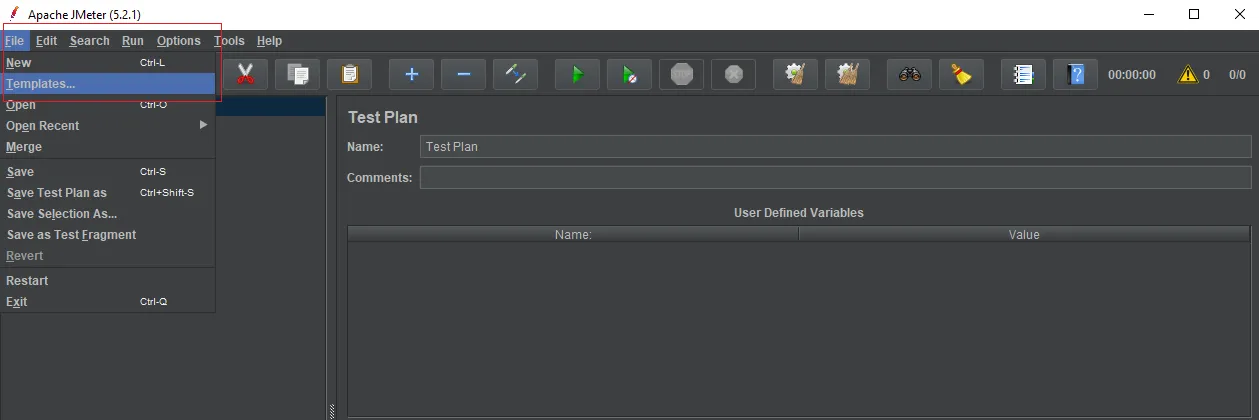The height and width of the screenshot is (420, 1259).
Task: Expand the Open Recent submenu
Action: point(108,125)
